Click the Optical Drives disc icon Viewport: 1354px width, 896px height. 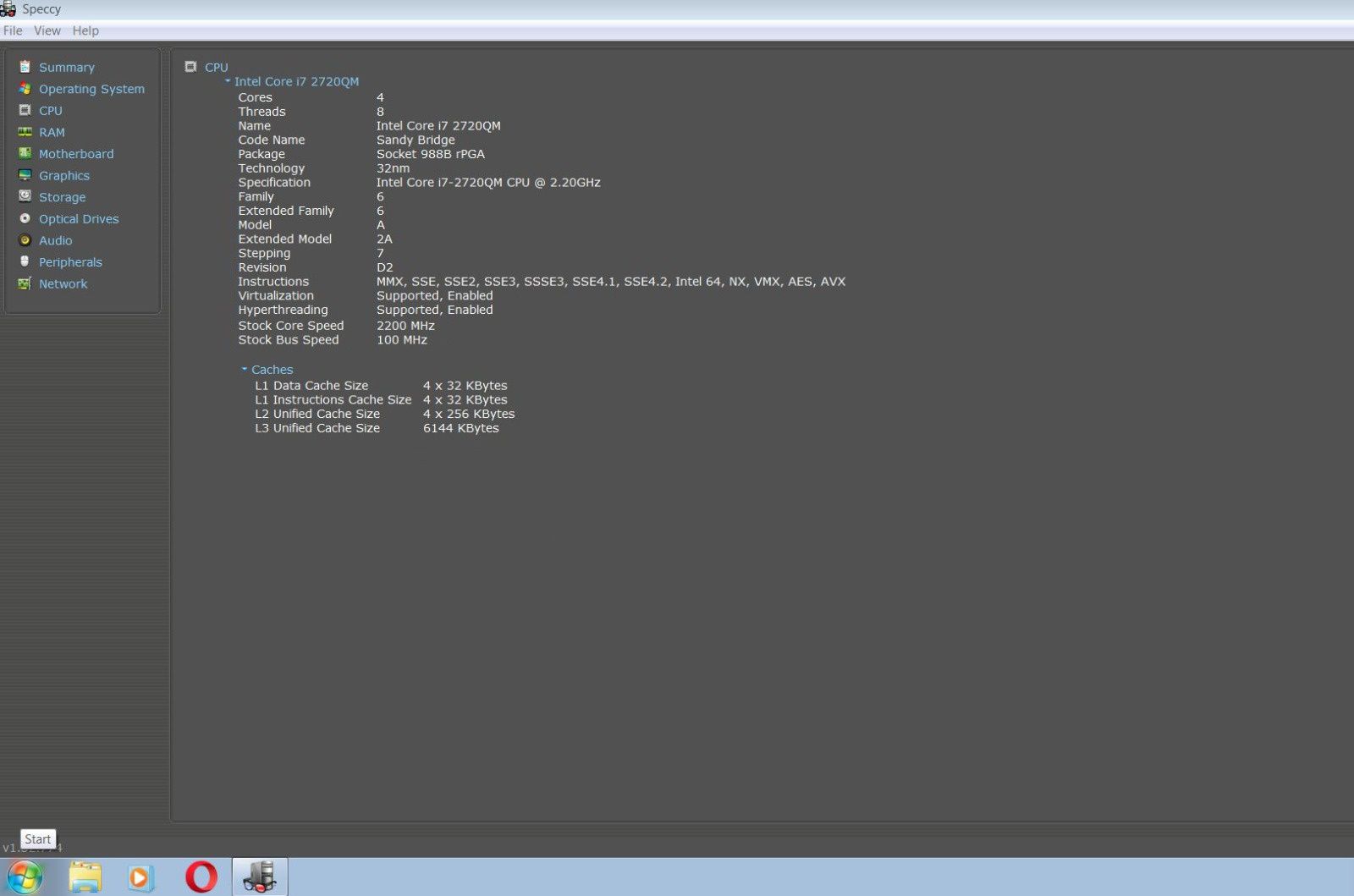(x=25, y=218)
